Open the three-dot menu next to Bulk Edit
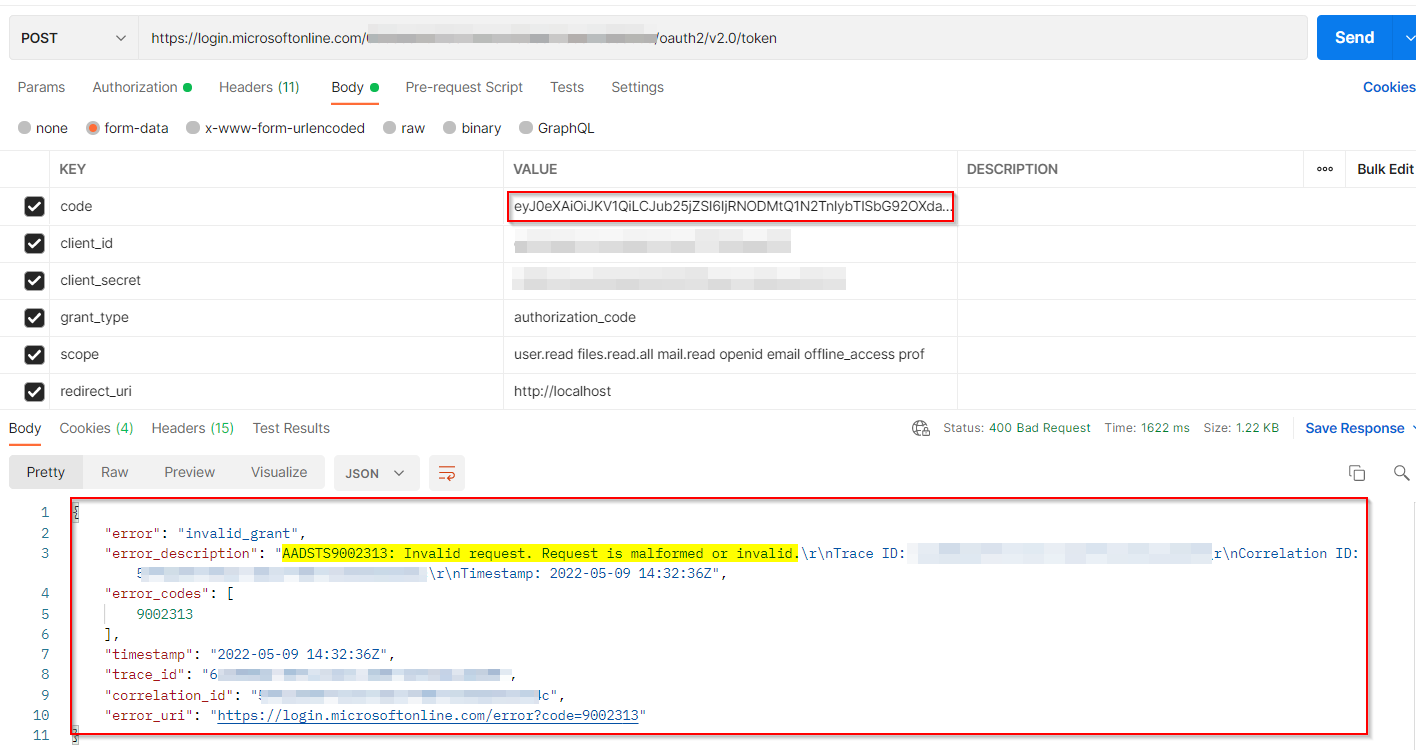The height and width of the screenshot is (750, 1416). click(x=1324, y=168)
